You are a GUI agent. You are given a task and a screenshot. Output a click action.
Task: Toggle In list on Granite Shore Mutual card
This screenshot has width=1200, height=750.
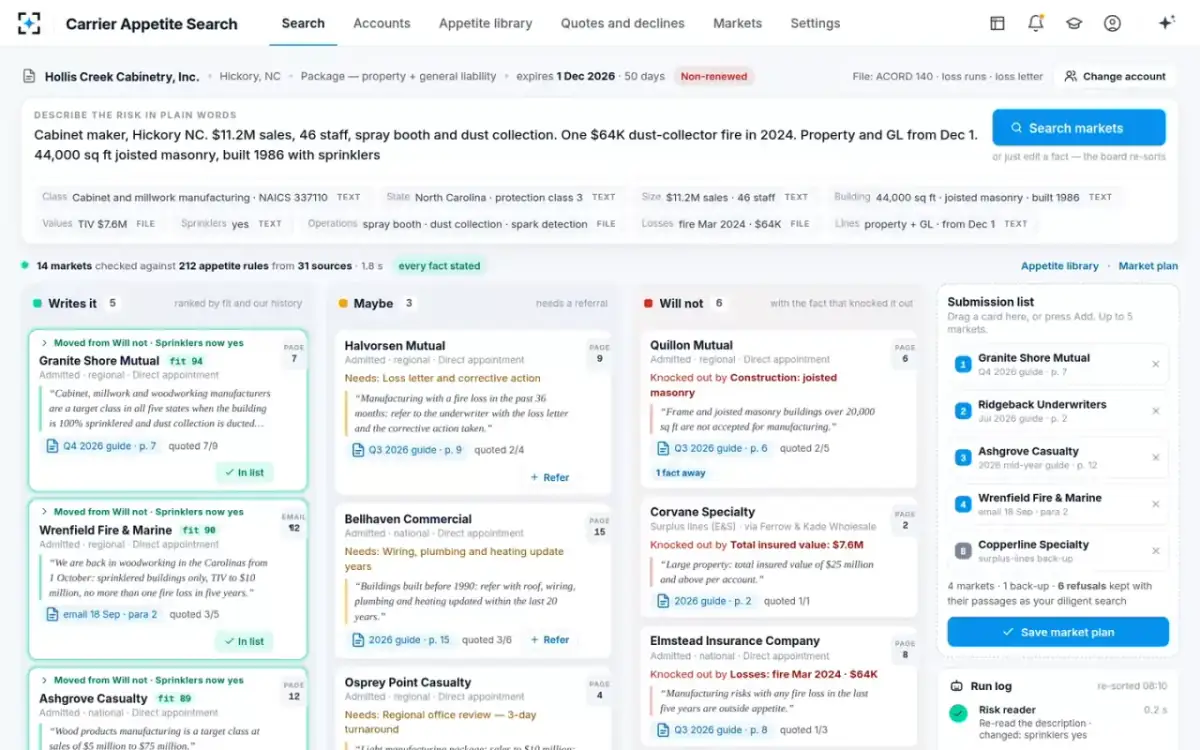point(245,472)
